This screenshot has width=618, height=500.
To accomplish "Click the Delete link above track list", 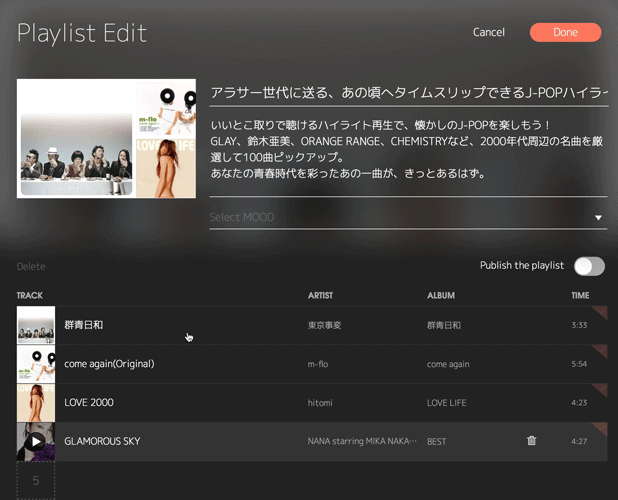I will [31, 267].
